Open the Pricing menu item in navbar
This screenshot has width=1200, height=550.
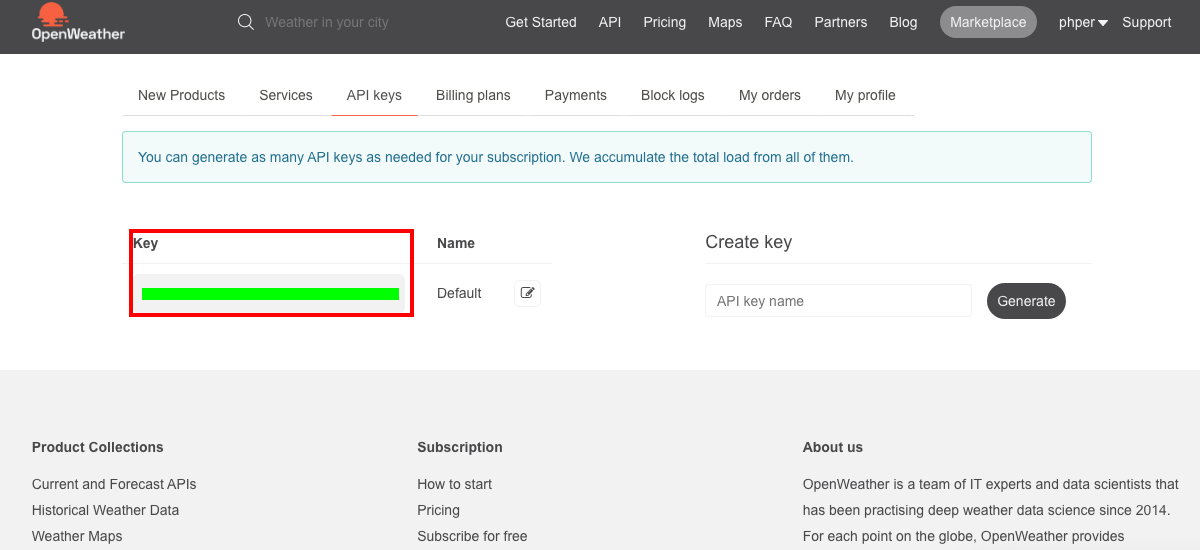tap(665, 22)
